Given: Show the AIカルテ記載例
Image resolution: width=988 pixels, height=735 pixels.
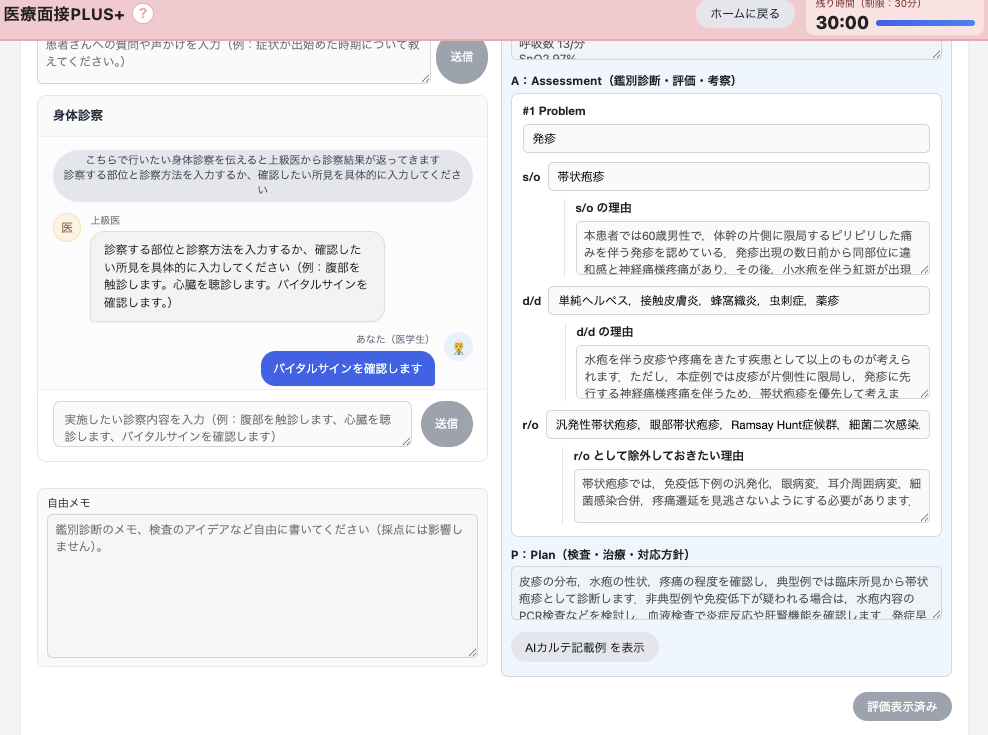Looking at the screenshot, I should pos(584,647).
